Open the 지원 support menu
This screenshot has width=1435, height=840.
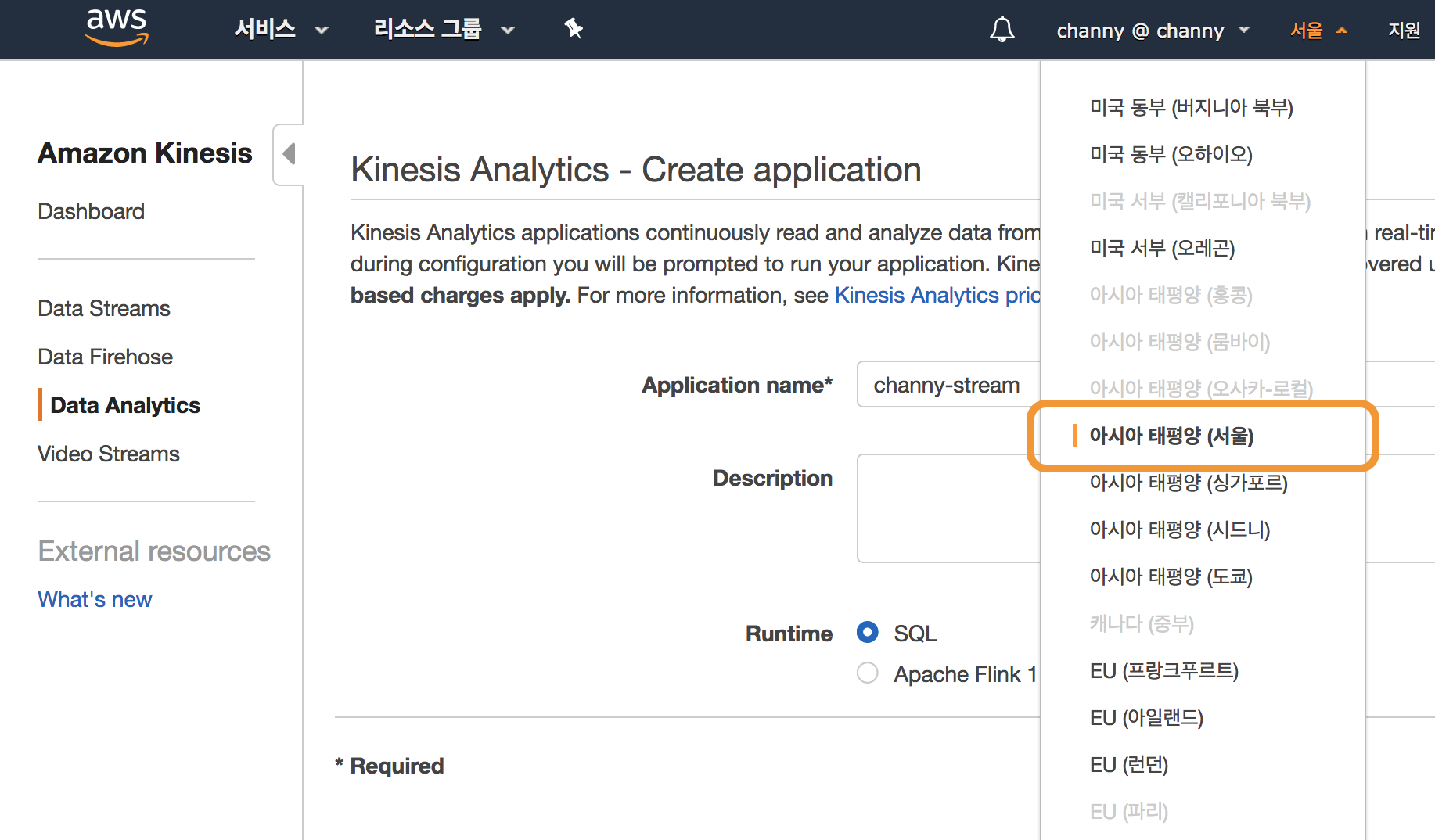(1404, 31)
